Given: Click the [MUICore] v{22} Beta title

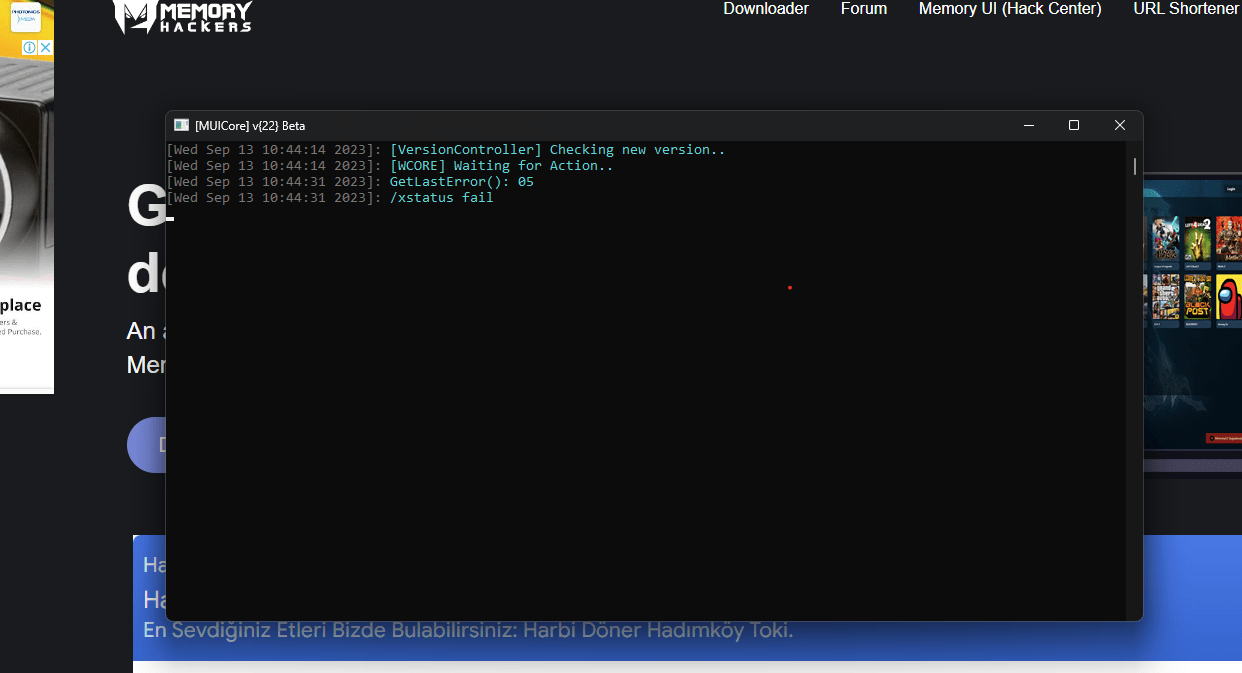Looking at the screenshot, I should 250,126.
